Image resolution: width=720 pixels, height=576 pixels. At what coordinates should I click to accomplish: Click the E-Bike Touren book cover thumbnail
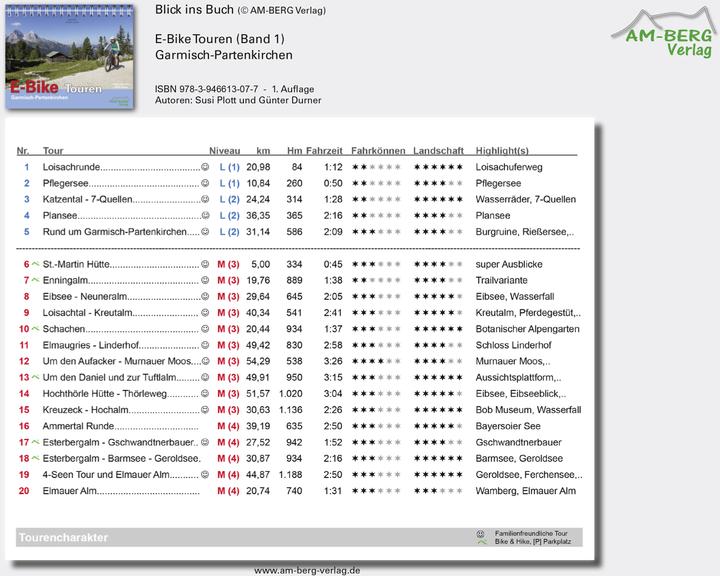70,57
